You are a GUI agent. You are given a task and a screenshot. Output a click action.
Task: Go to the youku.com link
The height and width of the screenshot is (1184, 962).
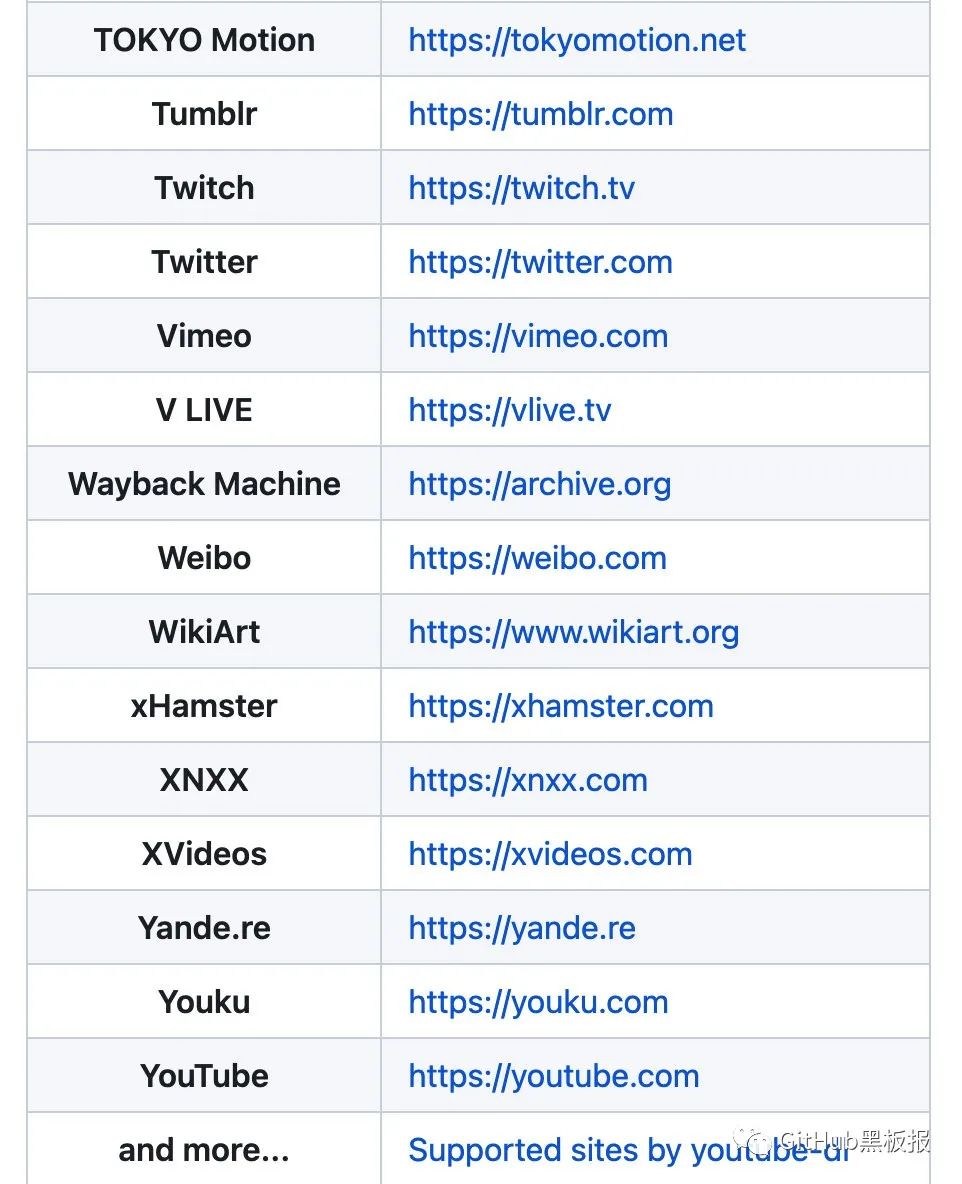[538, 1003]
